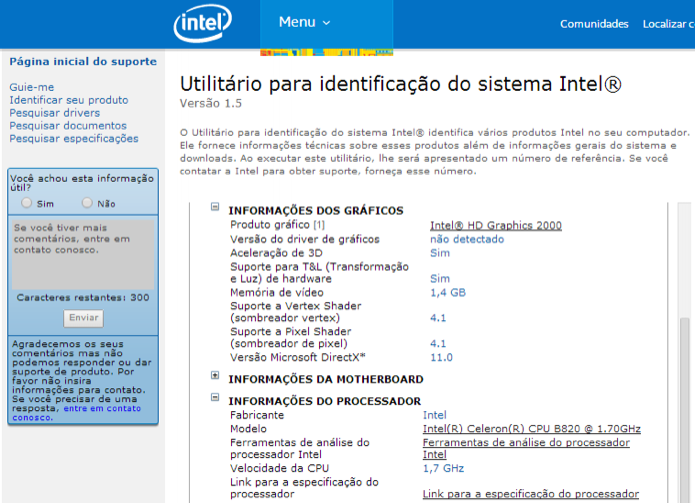Collapse Informações dos Gráficos section
The width and height of the screenshot is (695, 503).
tap(215, 207)
